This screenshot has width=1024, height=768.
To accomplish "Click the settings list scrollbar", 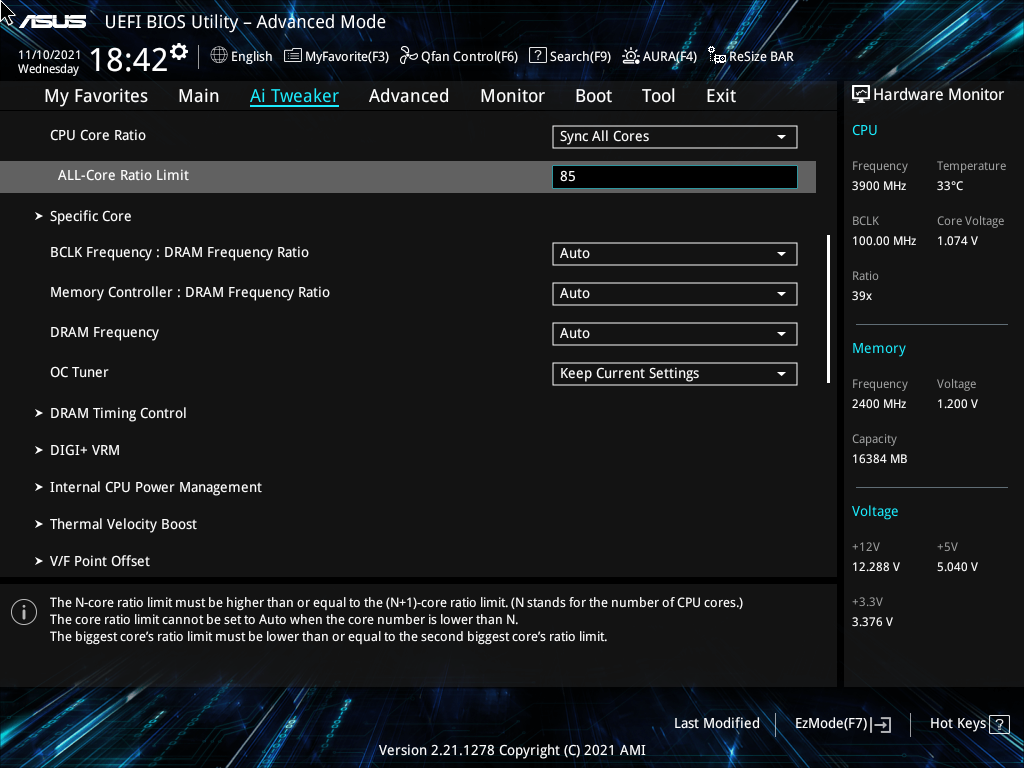I will click(x=828, y=309).
